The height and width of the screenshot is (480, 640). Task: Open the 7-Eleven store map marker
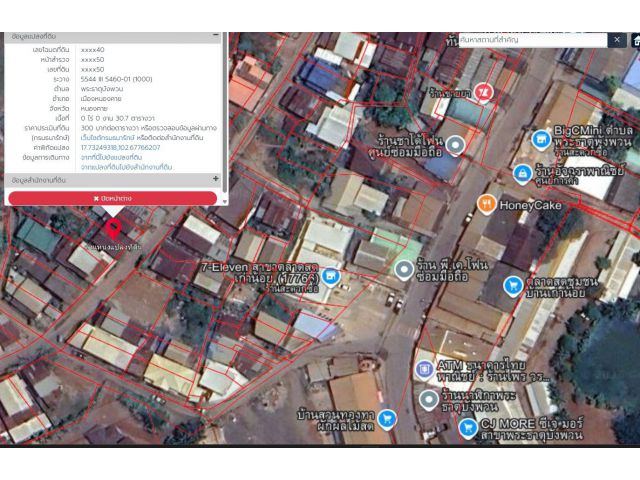click(331, 276)
